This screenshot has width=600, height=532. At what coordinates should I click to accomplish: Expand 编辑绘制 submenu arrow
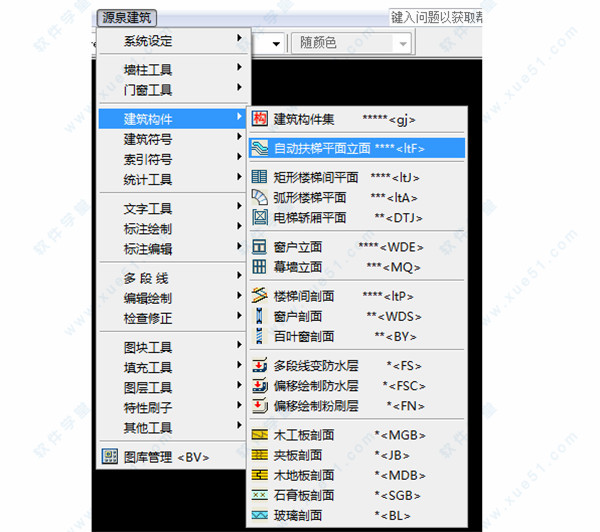(x=239, y=295)
